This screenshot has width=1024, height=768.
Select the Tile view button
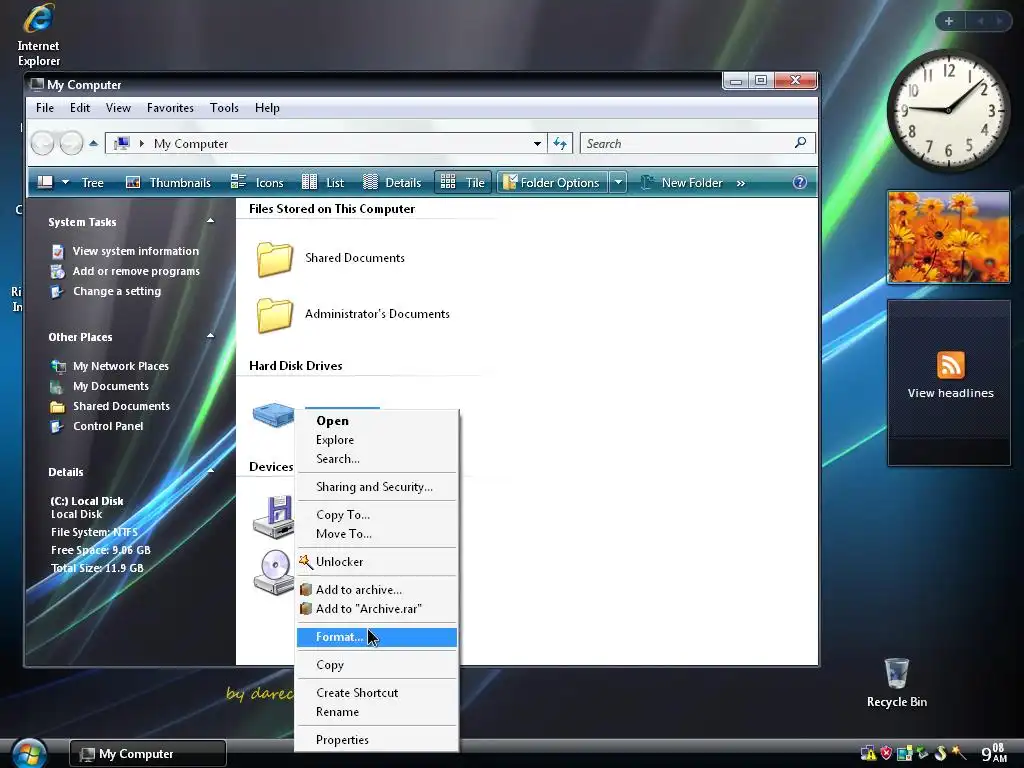(x=462, y=183)
